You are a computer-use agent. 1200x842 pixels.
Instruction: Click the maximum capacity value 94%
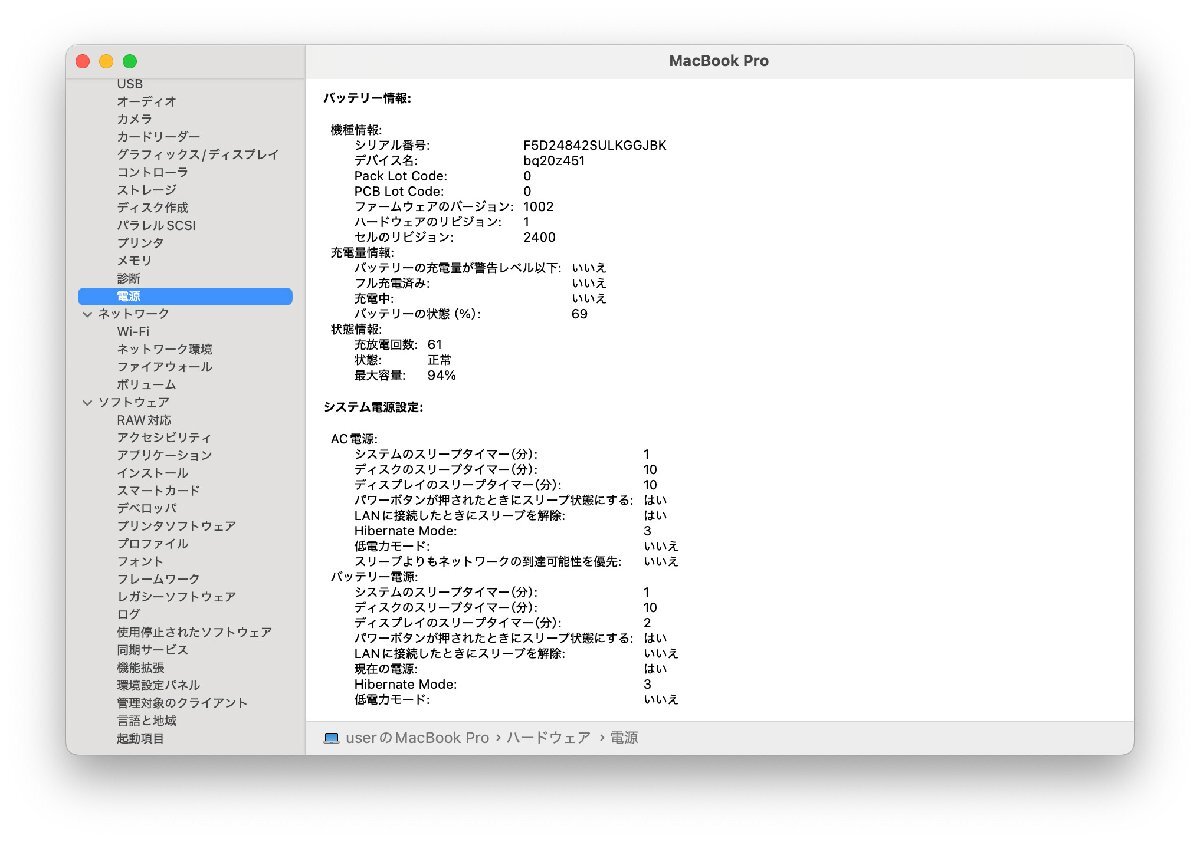441,375
